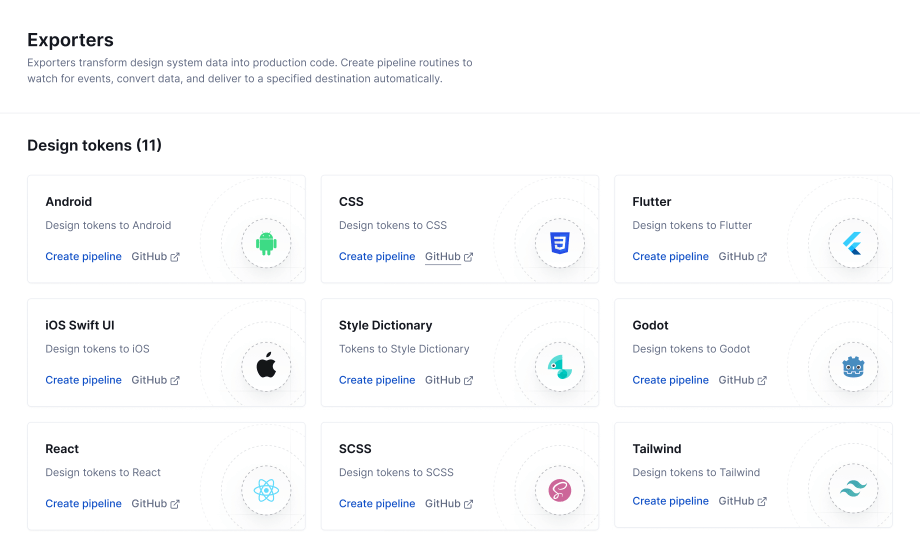Create pipeline for Tailwind exporter
920x545 pixels.
670,501
